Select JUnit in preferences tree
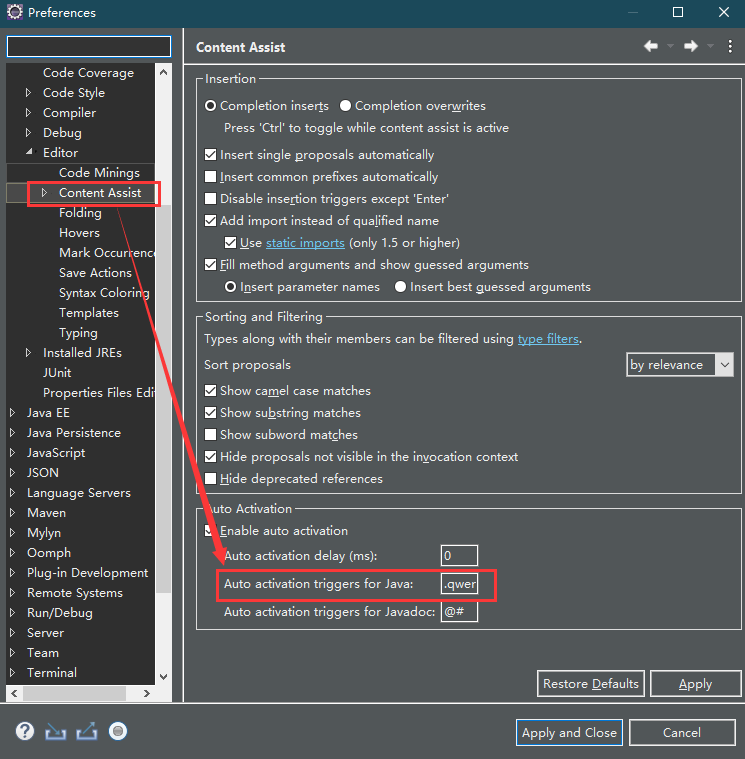Image resolution: width=745 pixels, height=759 pixels. click(x=57, y=372)
